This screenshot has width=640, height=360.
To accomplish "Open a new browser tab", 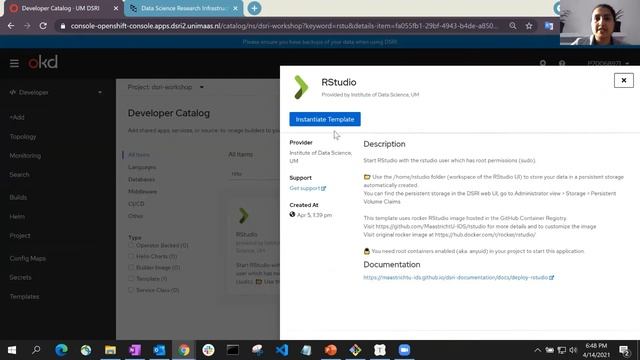I will click(254, 8).
